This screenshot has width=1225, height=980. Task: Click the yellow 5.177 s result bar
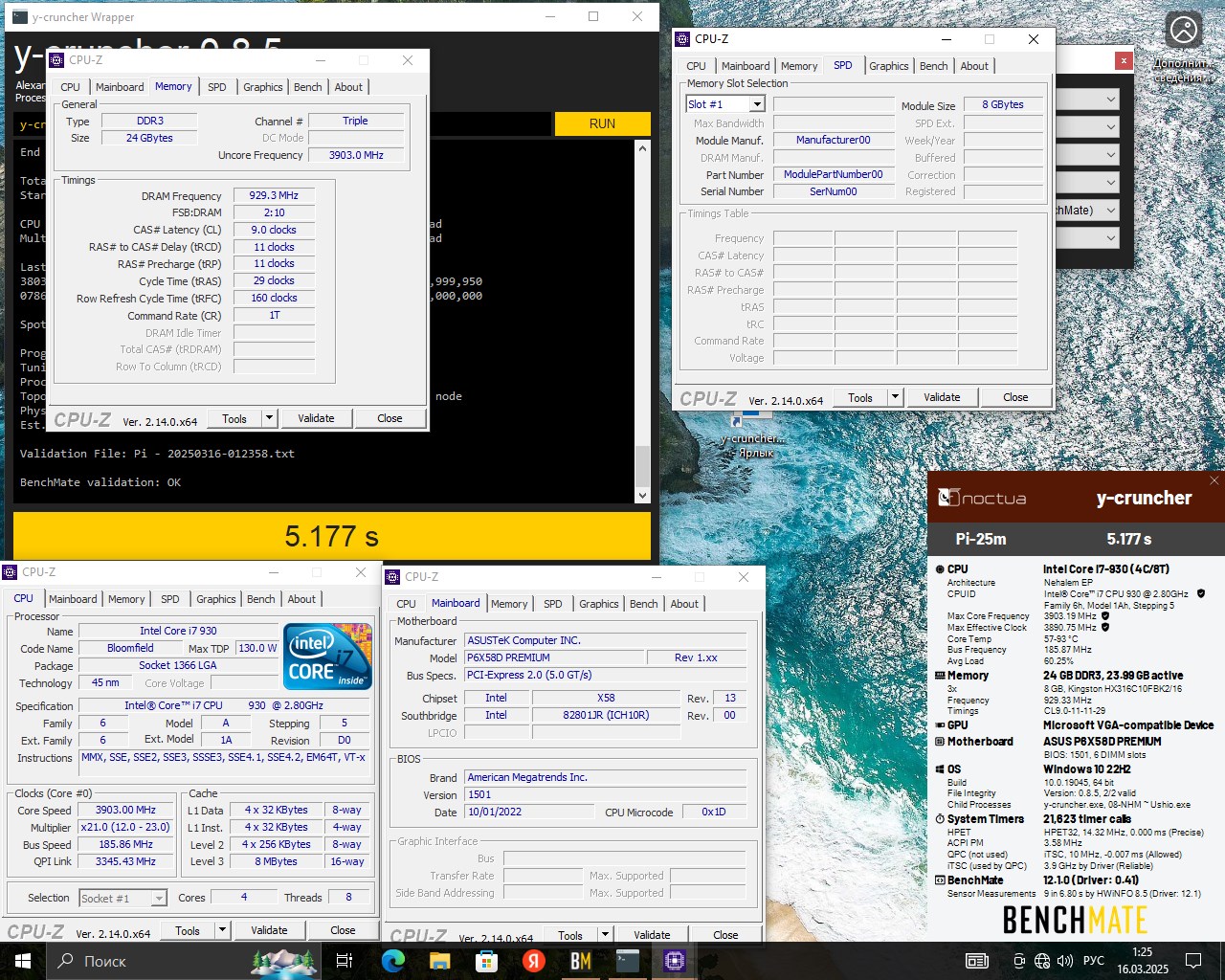tap(332, 536)
